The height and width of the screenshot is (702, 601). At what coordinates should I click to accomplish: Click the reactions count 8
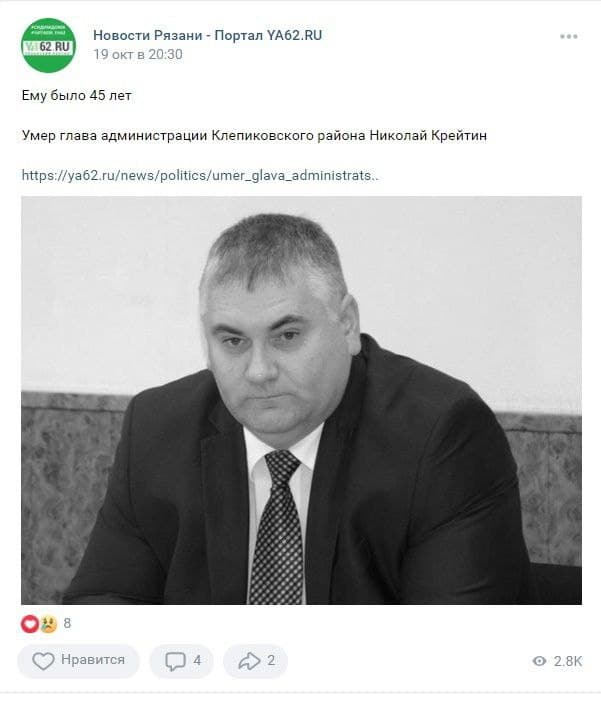pos(67,623)
